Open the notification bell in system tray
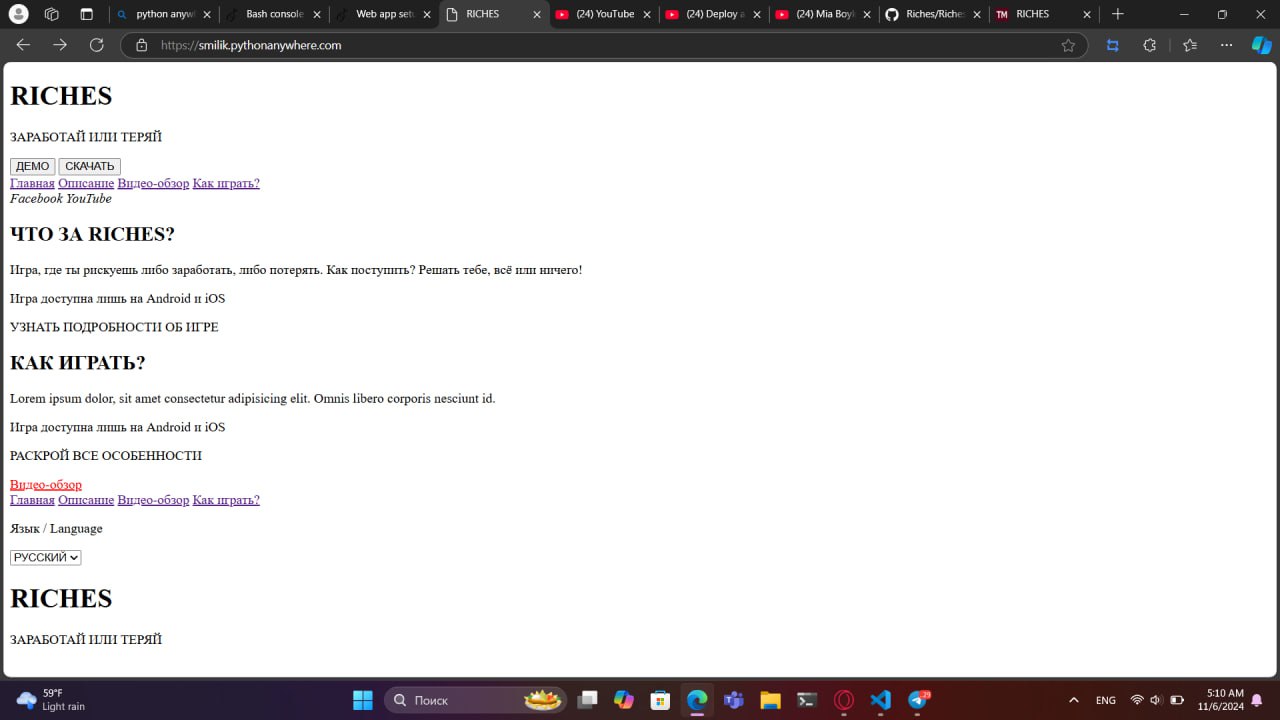Viewport: 1280px width, 720px height. [x=1257, y=700]
